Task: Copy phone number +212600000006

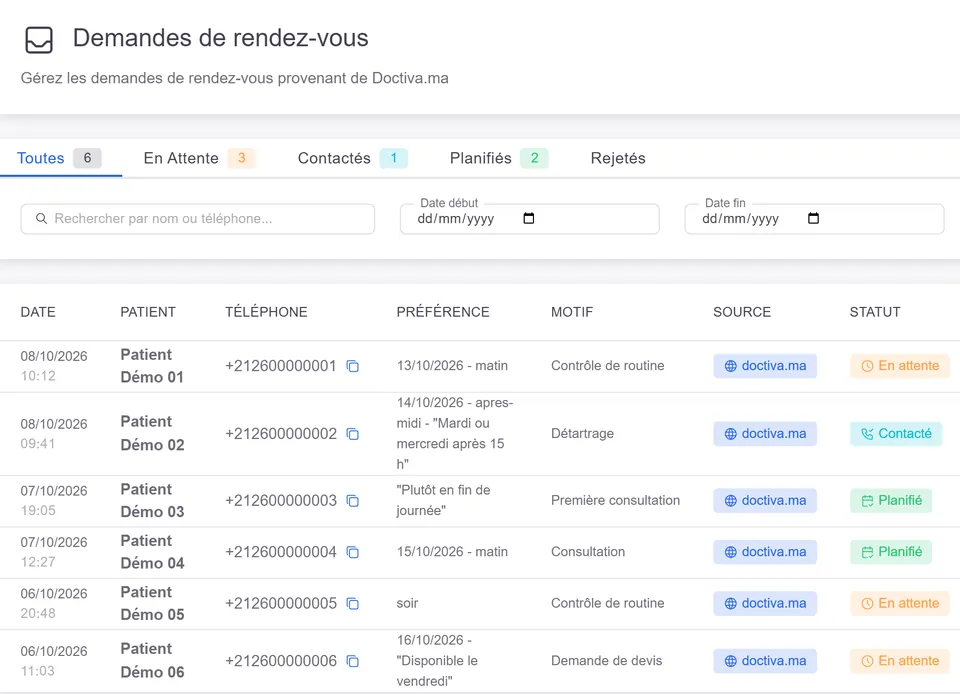Action: (x=353, y=661)
